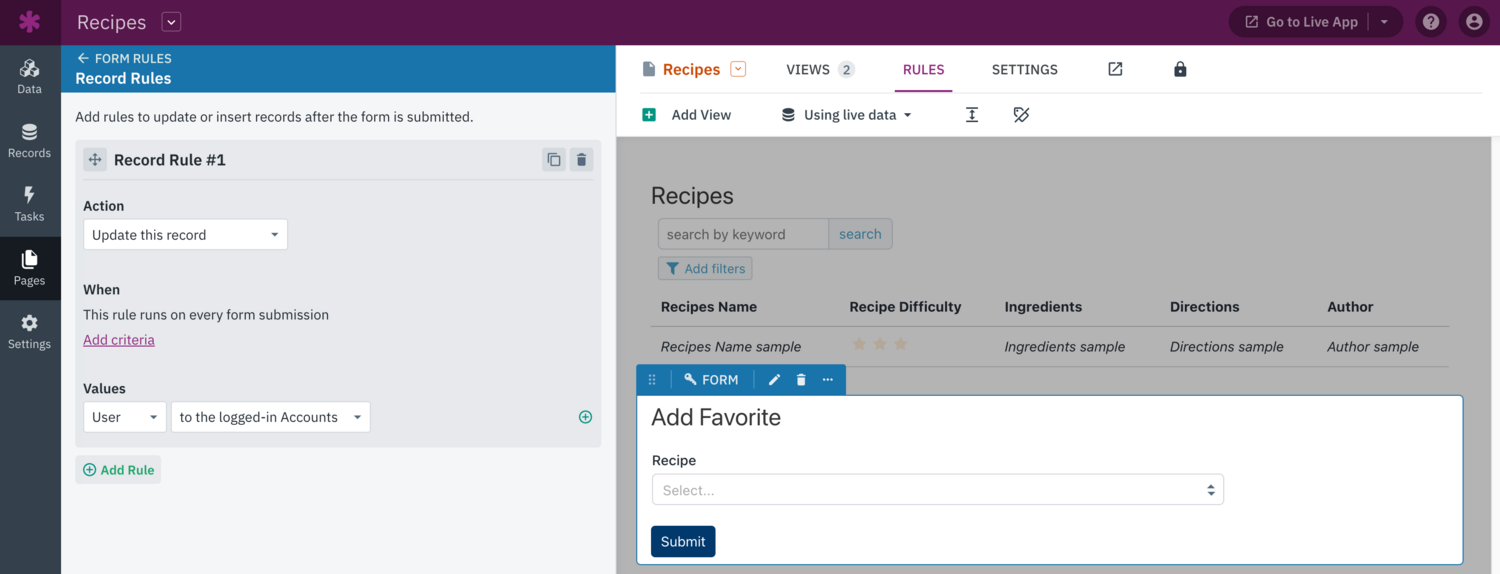Open the user account profile icon
This screenshot has width=1500, height=574.
[x=1474, y=22]
